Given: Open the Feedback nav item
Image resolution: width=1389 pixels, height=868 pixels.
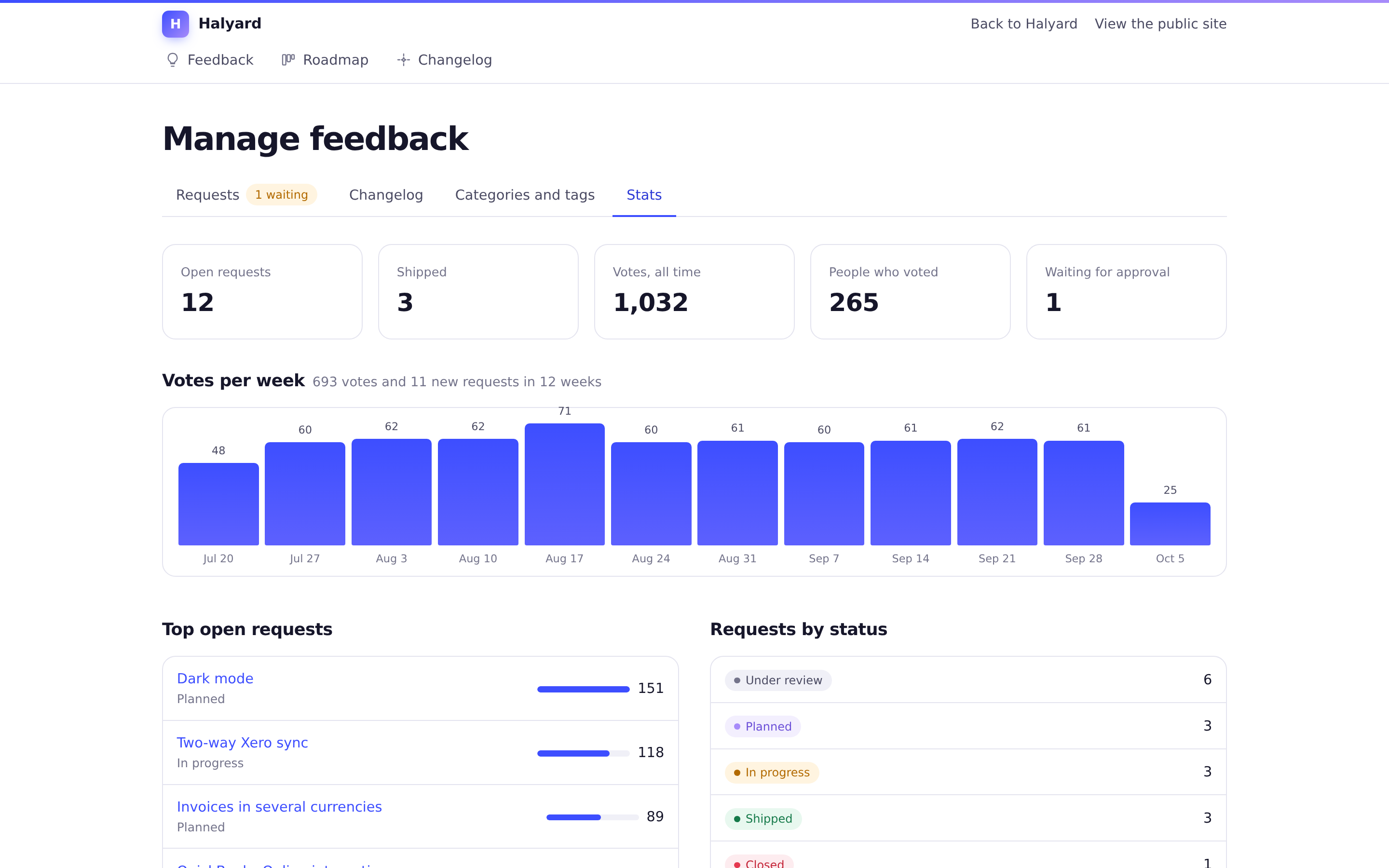Looking at the screenshot, I should coord(209,60).
